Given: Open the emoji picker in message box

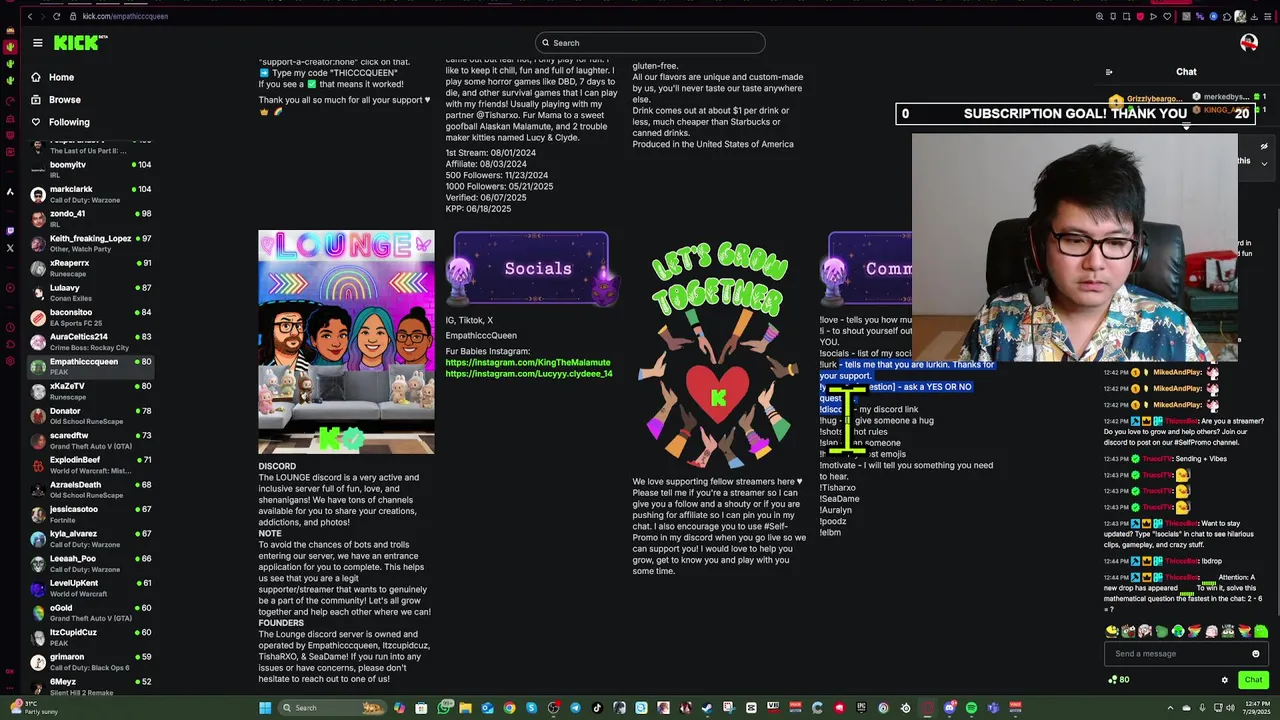Looking at the screenshot, I should [x=1256, y=654].
